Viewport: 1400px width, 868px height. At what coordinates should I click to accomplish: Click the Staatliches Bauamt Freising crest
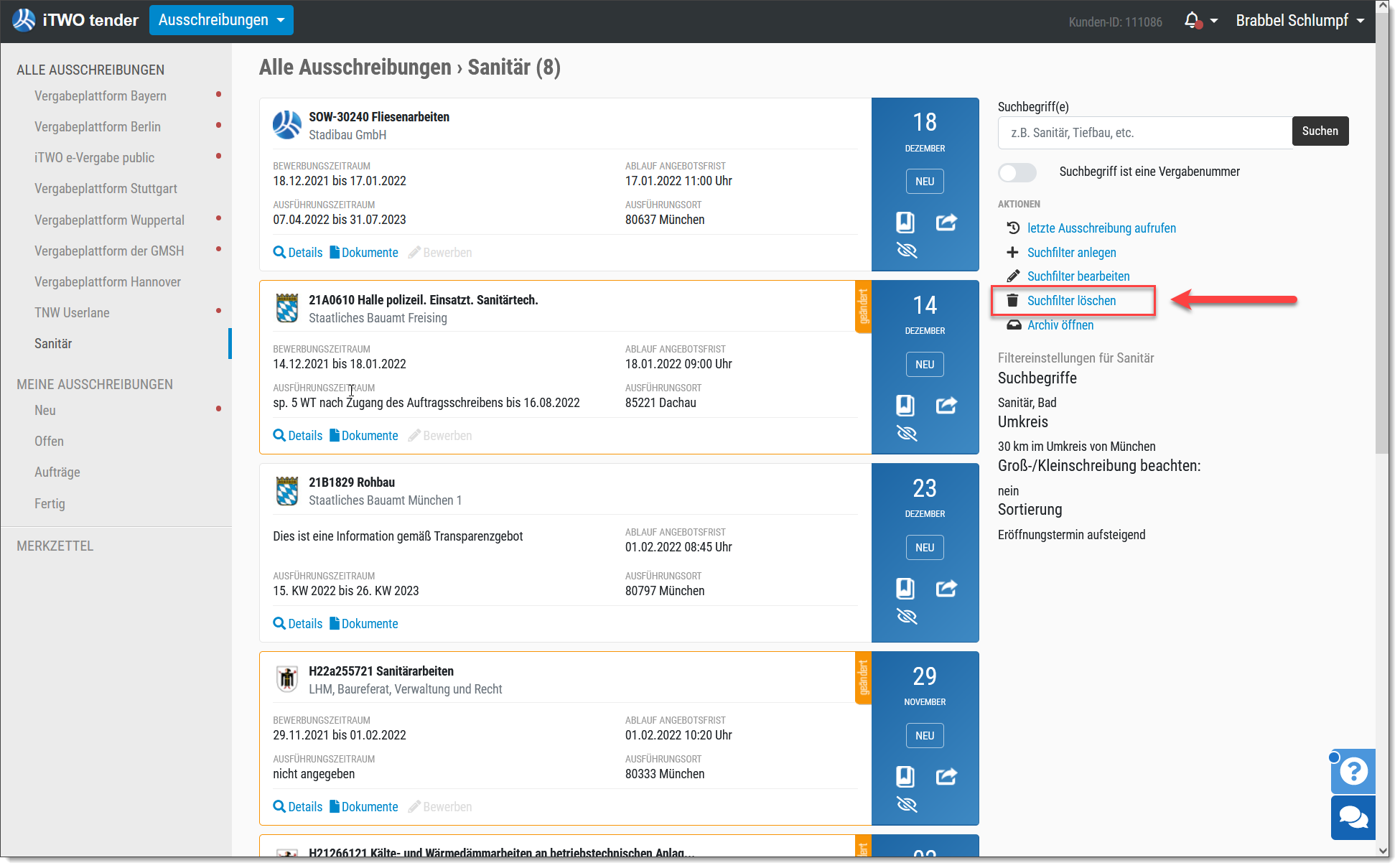[x=287, y=308]
